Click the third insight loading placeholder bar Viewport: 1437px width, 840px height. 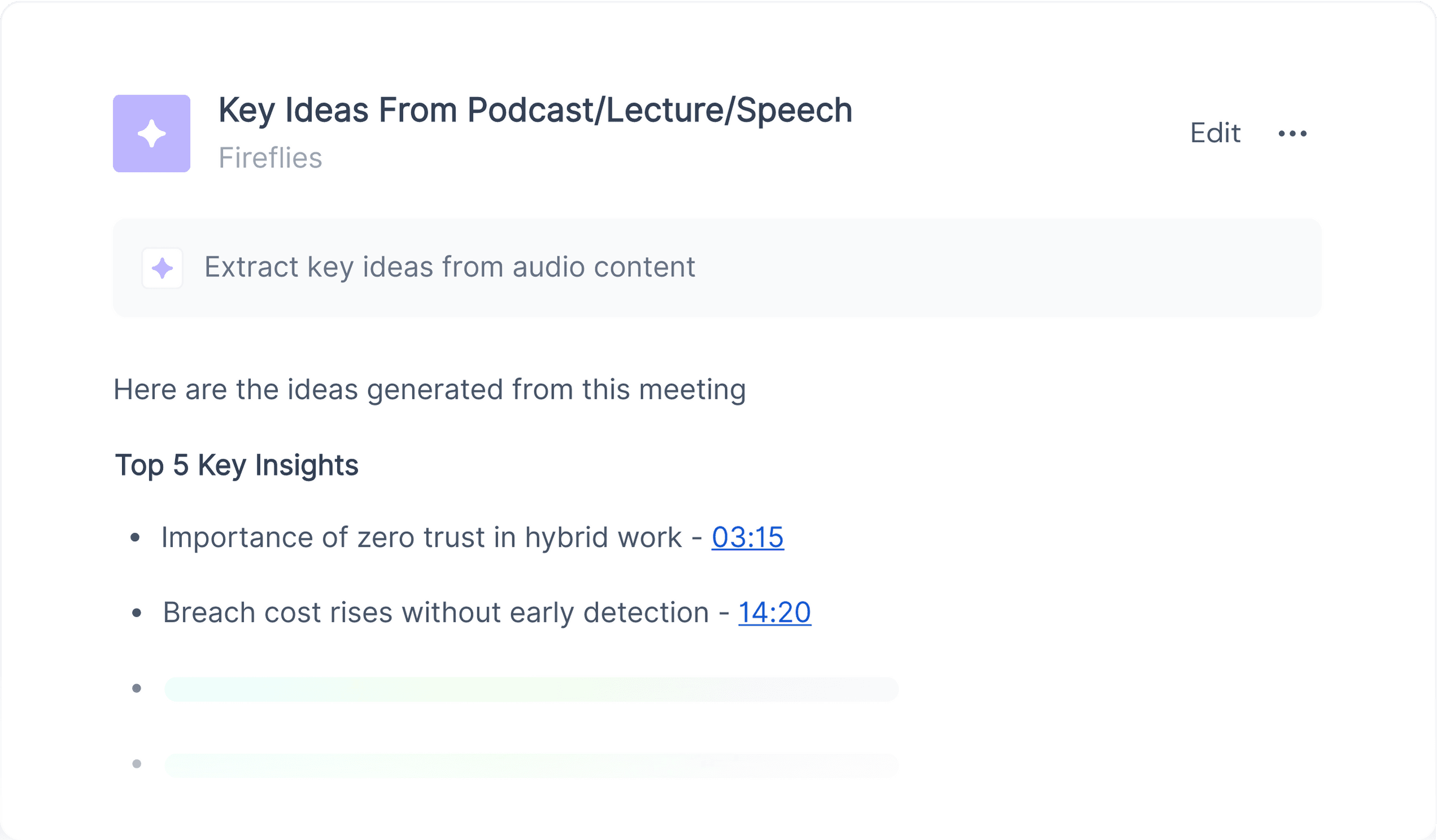532,689
